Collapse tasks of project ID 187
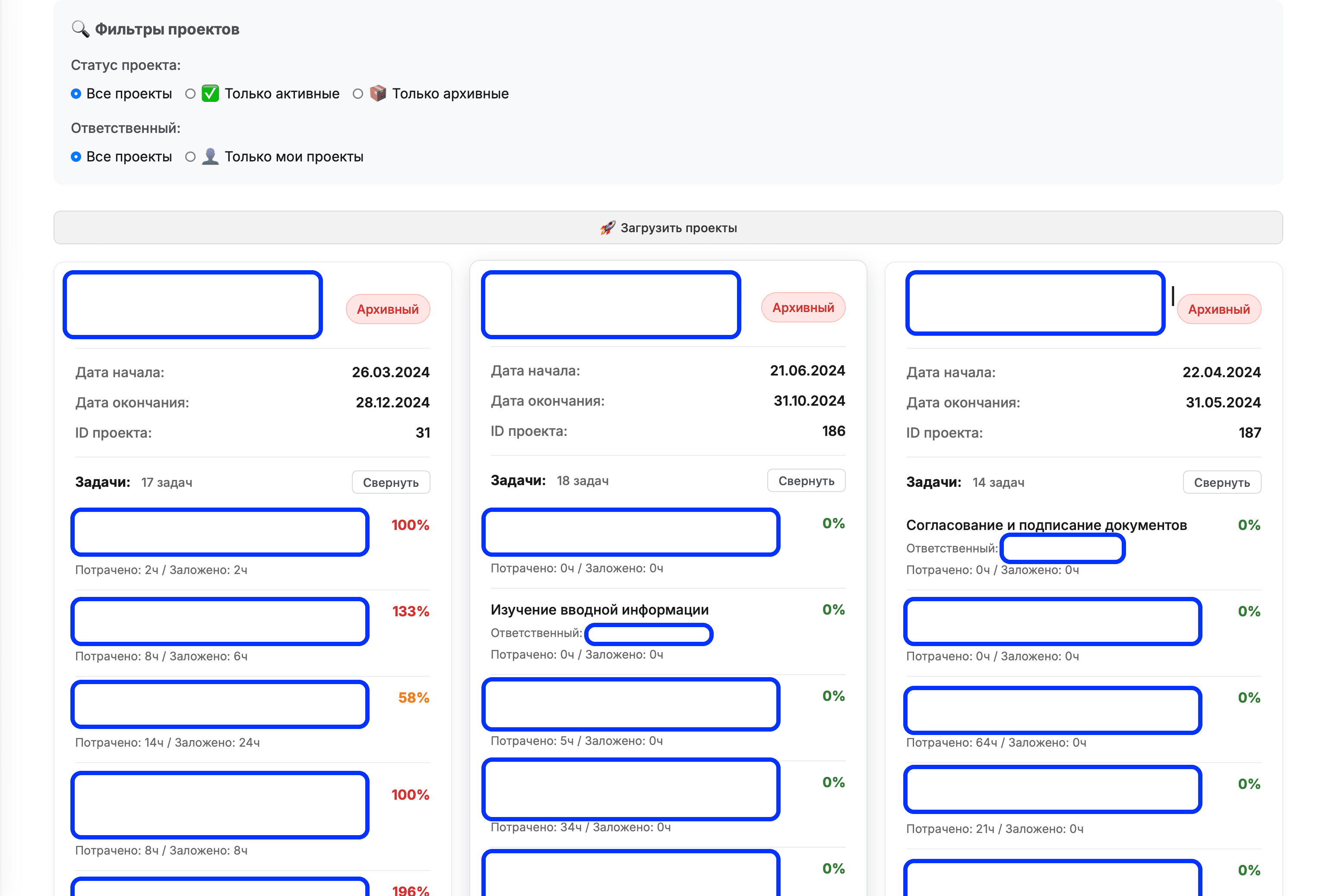 pyautogui.click(x=1221, y=482)
